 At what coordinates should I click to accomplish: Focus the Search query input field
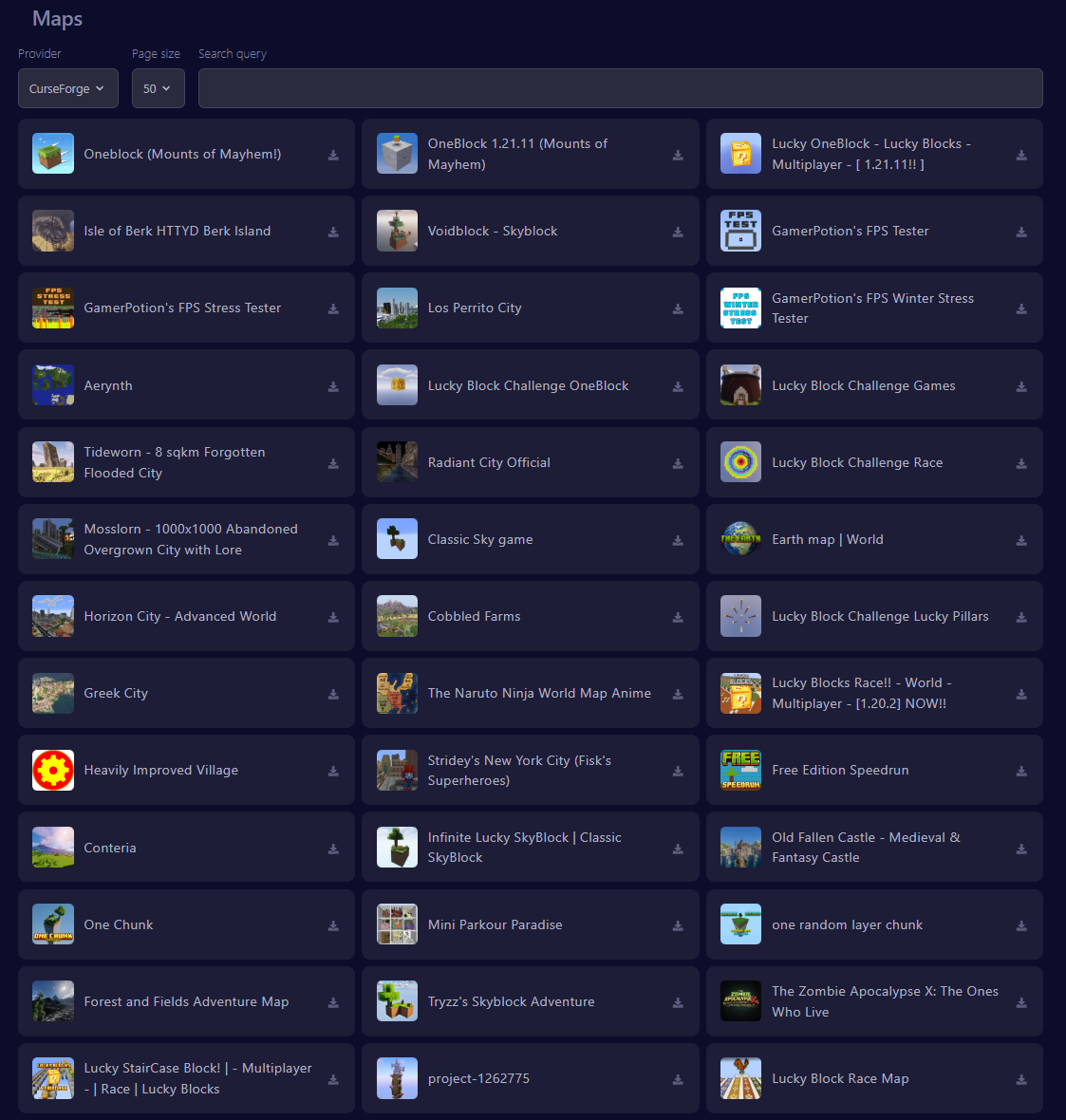click(x=620, y=88)
